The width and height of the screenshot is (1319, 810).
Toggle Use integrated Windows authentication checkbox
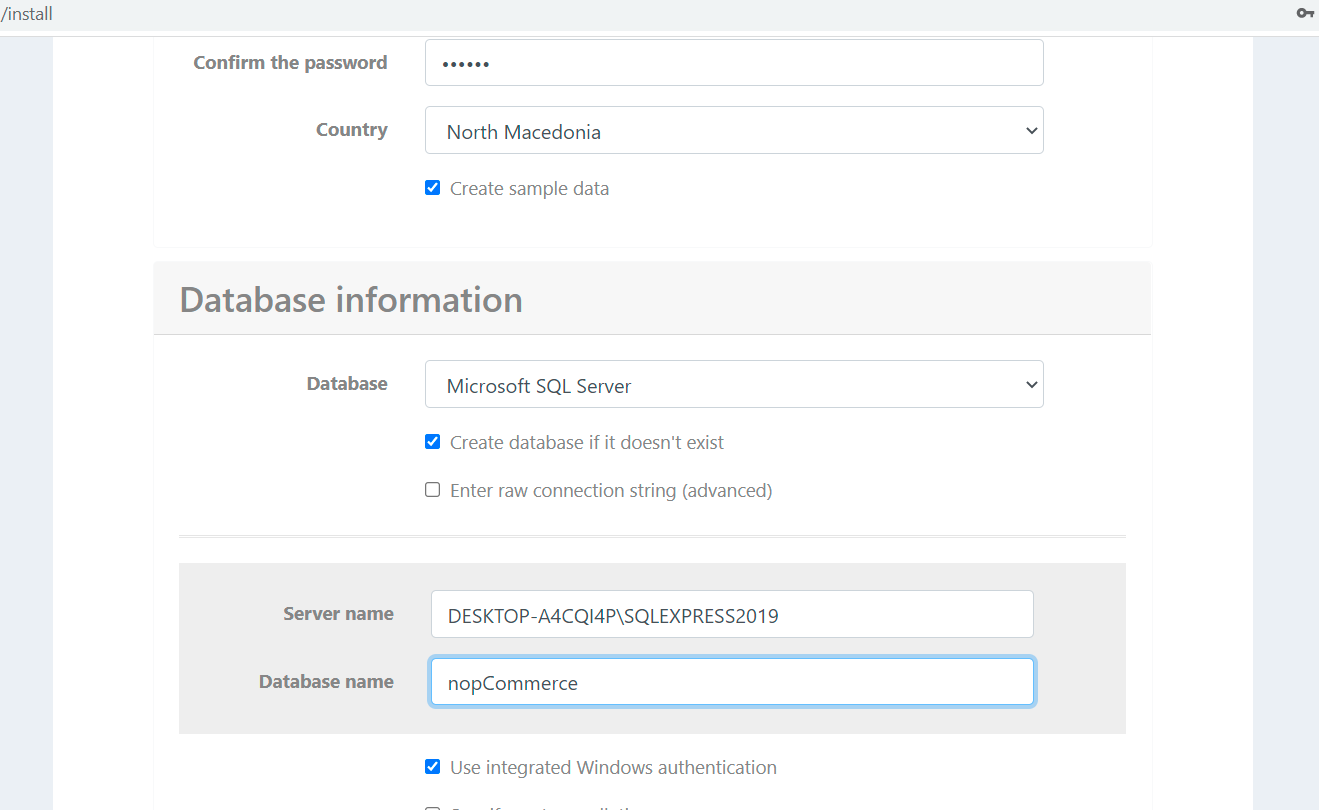pos(432,766)
